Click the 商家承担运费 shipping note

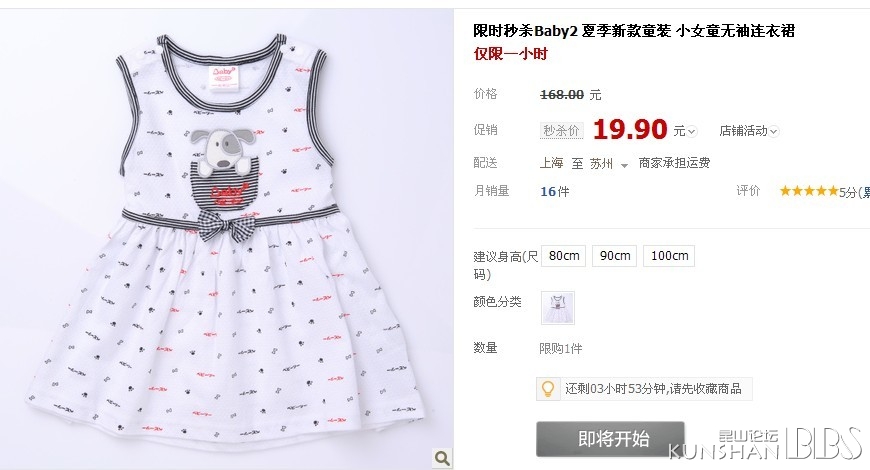pos(674,163)
